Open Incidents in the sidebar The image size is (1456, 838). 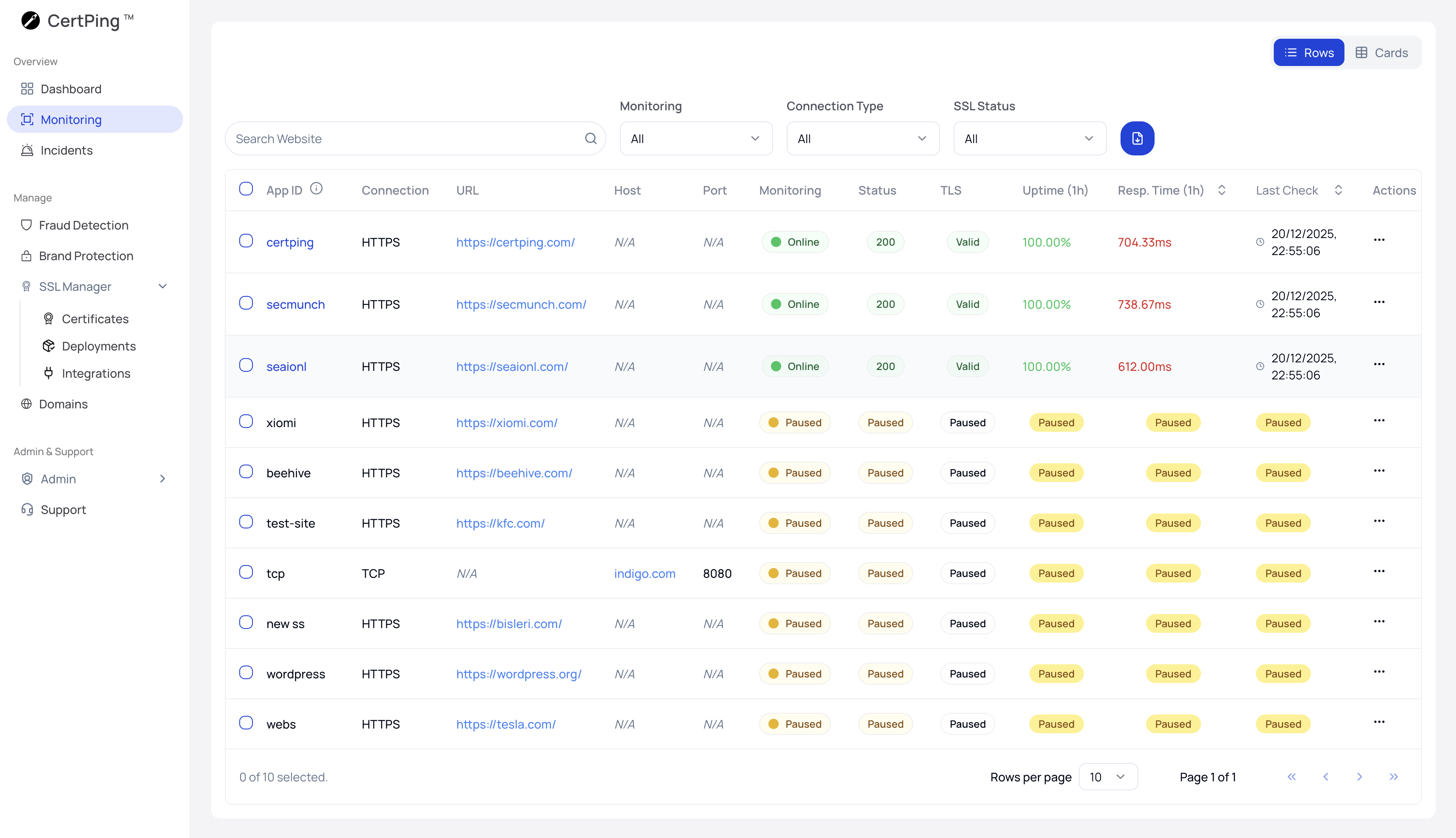tap(66, 150)
